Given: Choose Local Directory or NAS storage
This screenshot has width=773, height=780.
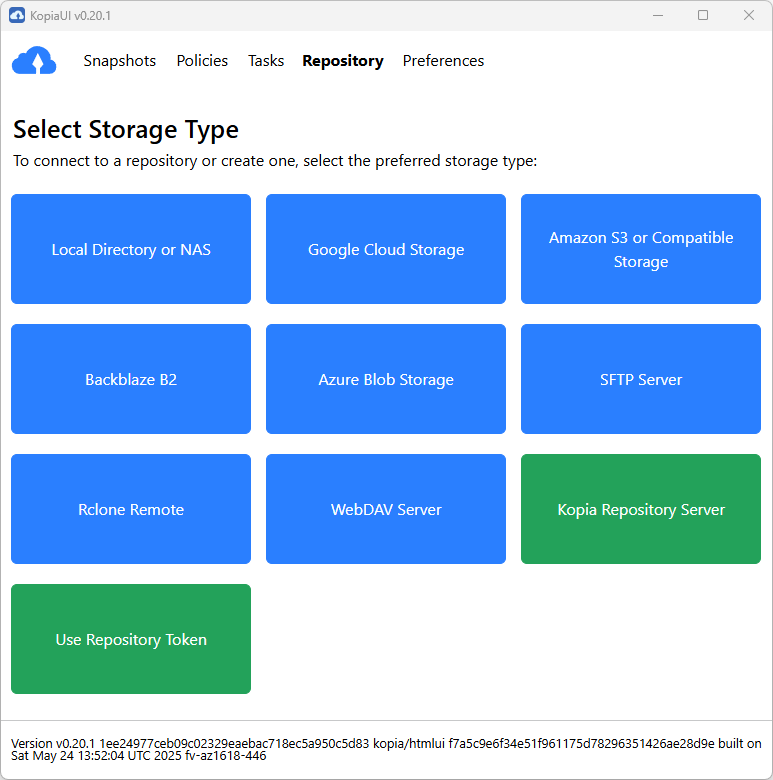Looking at the screenshot, I should (131, 249).
